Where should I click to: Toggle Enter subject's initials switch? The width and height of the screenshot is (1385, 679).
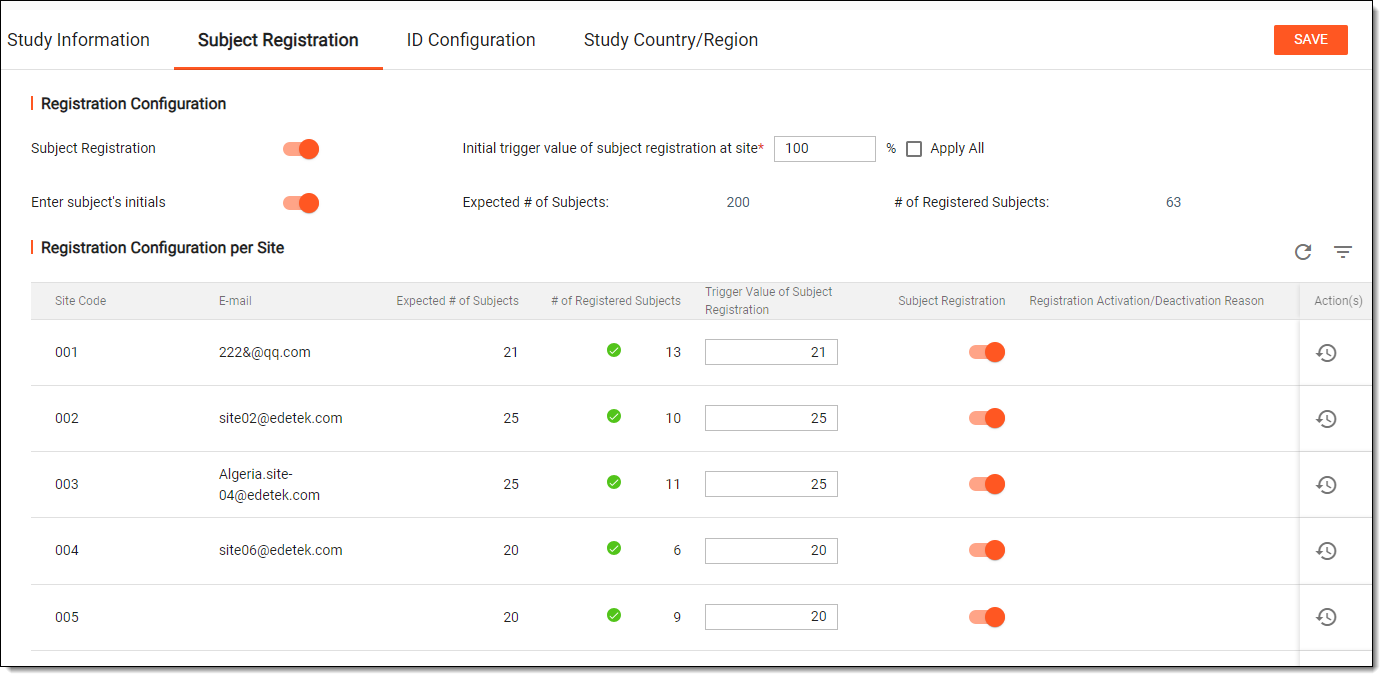pos(301,203)
